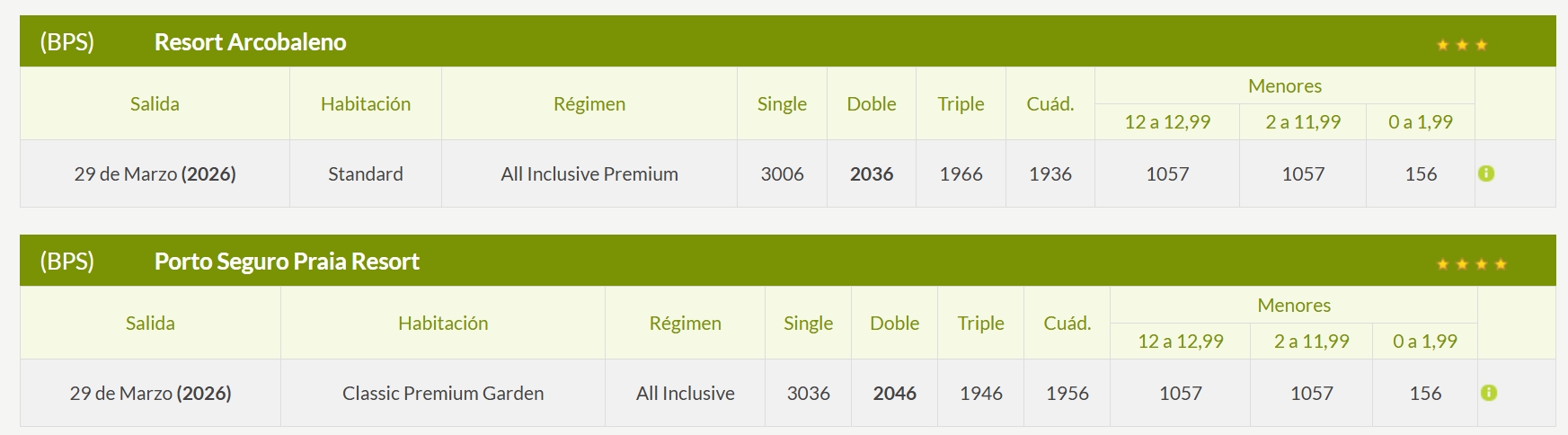Click the four-star rating of Porto Seguro Praia Resort
Image resolution: width=1568 pixels, height=435 pixels.
click(1471, 264)
